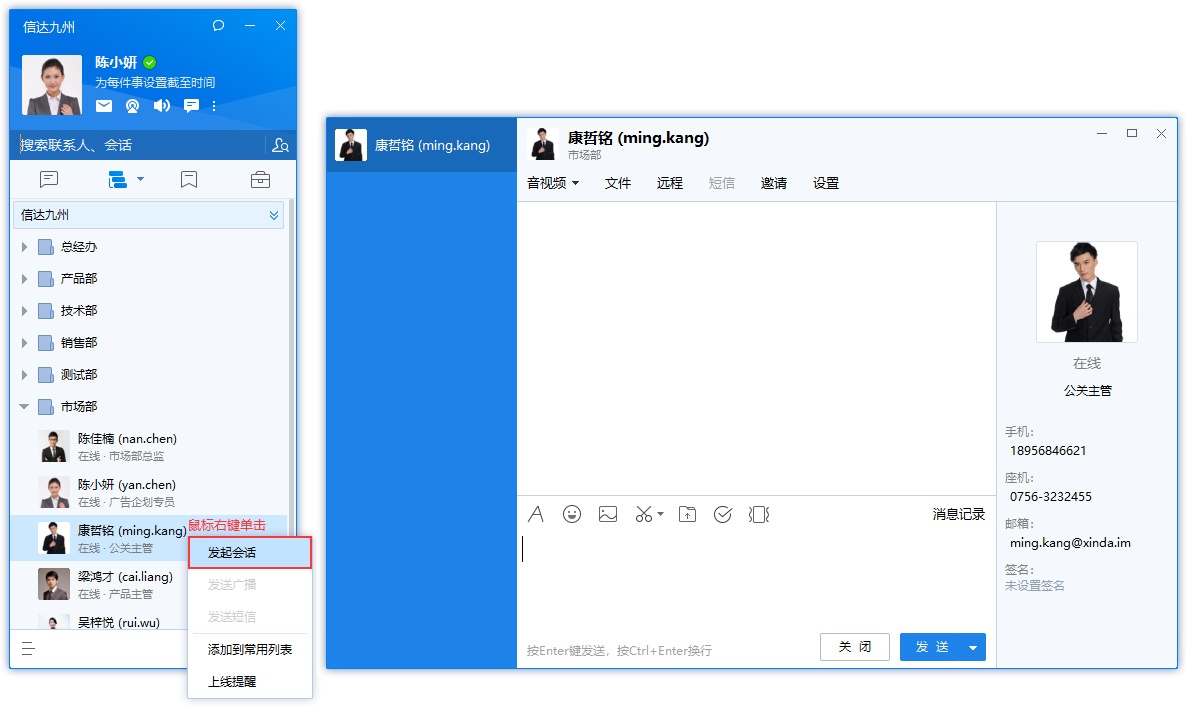
Task: Select the font style icon above message box
Action: 536,514
